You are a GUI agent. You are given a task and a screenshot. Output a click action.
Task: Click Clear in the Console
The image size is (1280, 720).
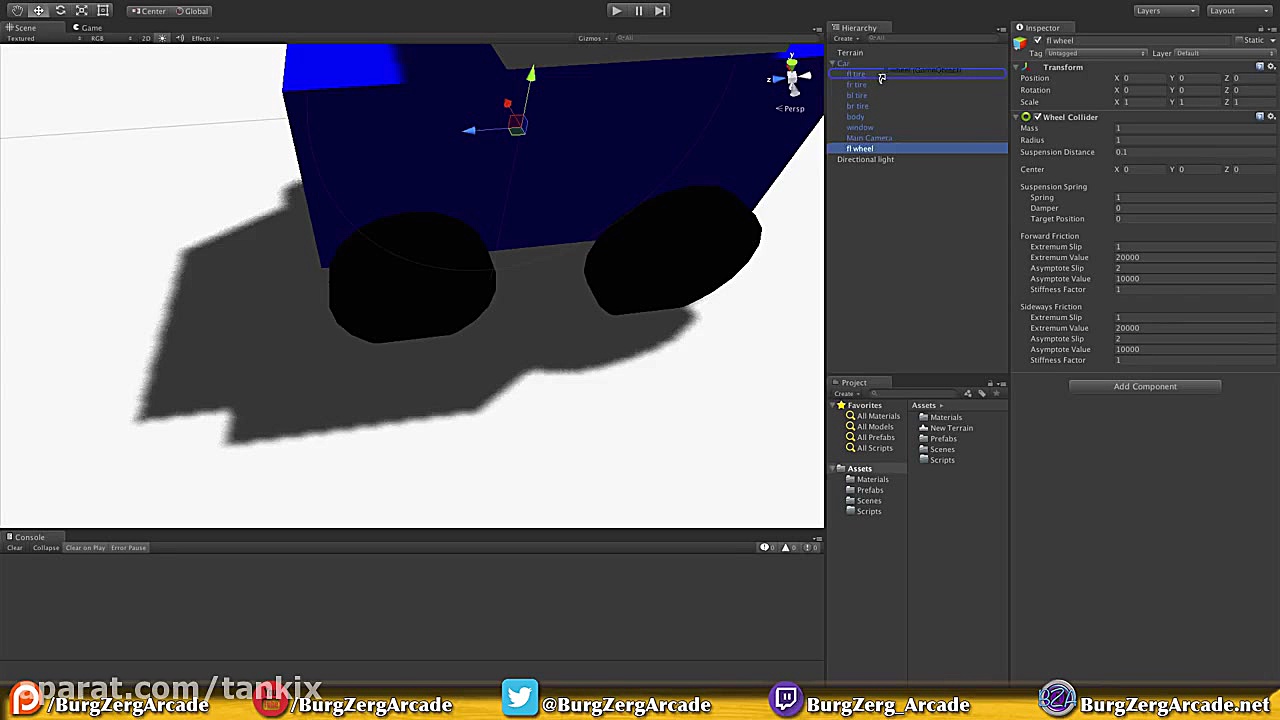(x=15, y=548)
